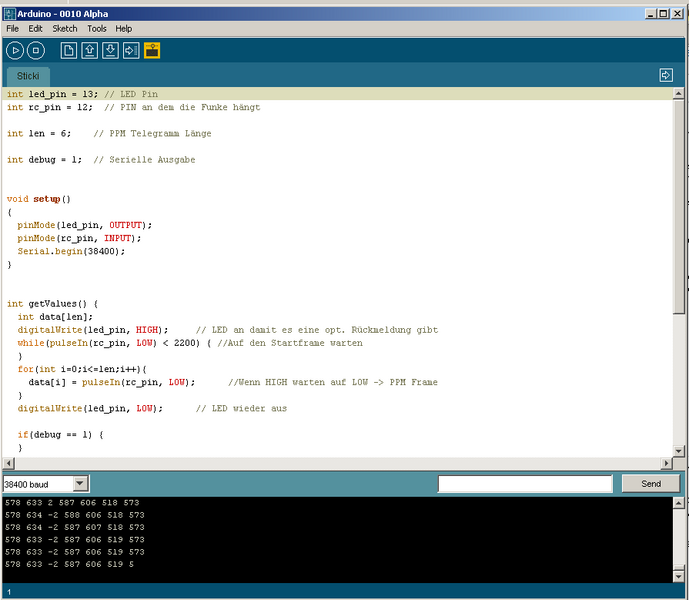Click the Open sketch up-arrow icon
689x600 pixels.
click(x=90, y=50)
